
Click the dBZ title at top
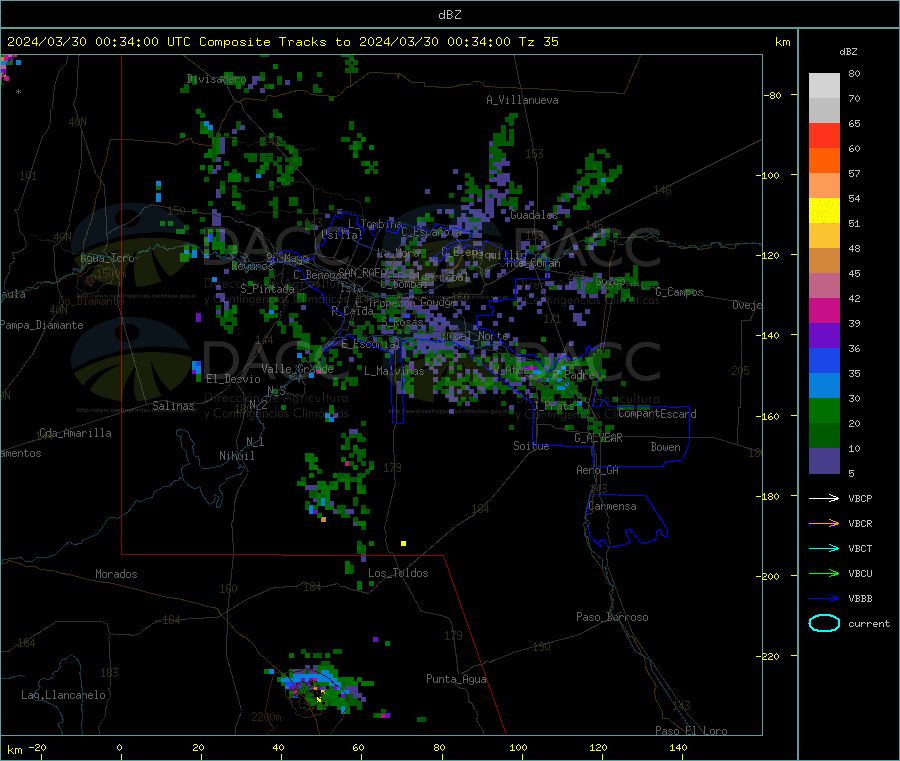pyautogui.click(x=449, y=15)
